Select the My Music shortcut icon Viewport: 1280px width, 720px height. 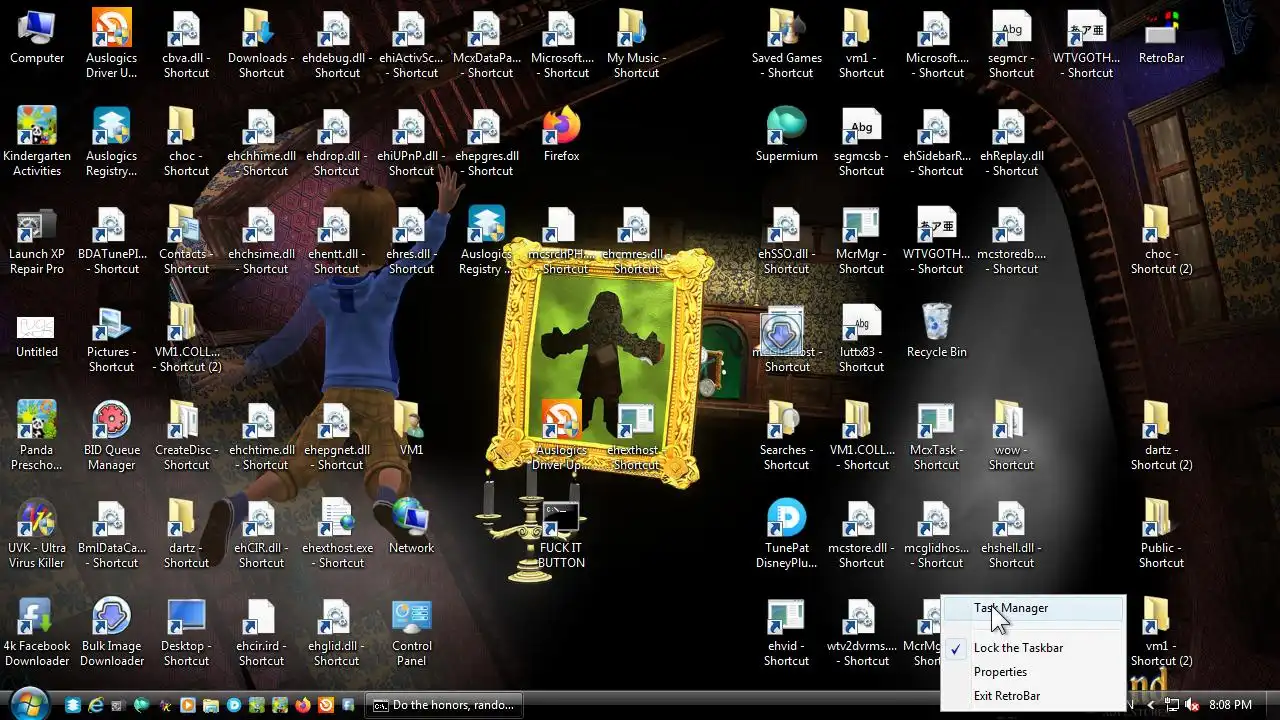pos(637,45)
